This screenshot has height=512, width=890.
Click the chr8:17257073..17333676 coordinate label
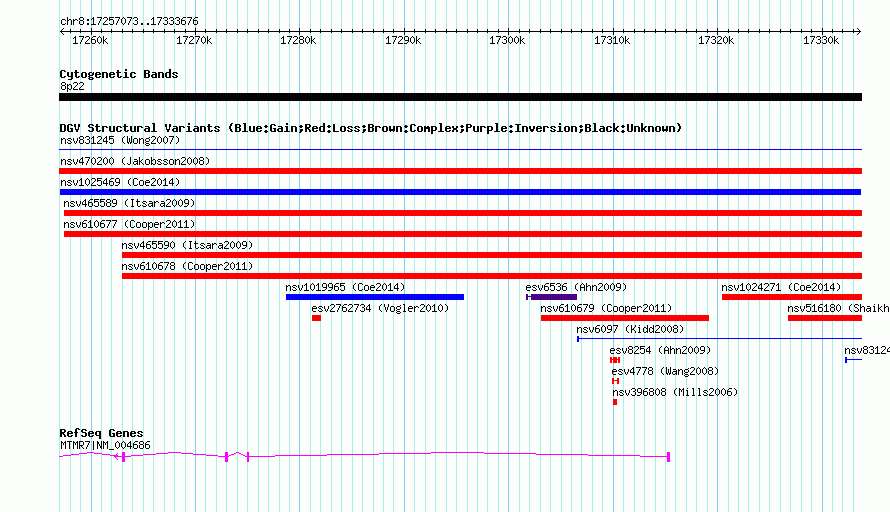[x=129, y=22]
